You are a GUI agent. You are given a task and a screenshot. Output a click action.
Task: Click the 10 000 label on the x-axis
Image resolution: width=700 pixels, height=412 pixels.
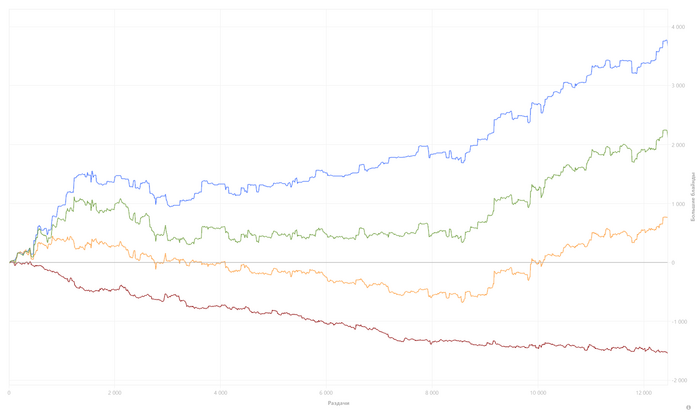538,391
